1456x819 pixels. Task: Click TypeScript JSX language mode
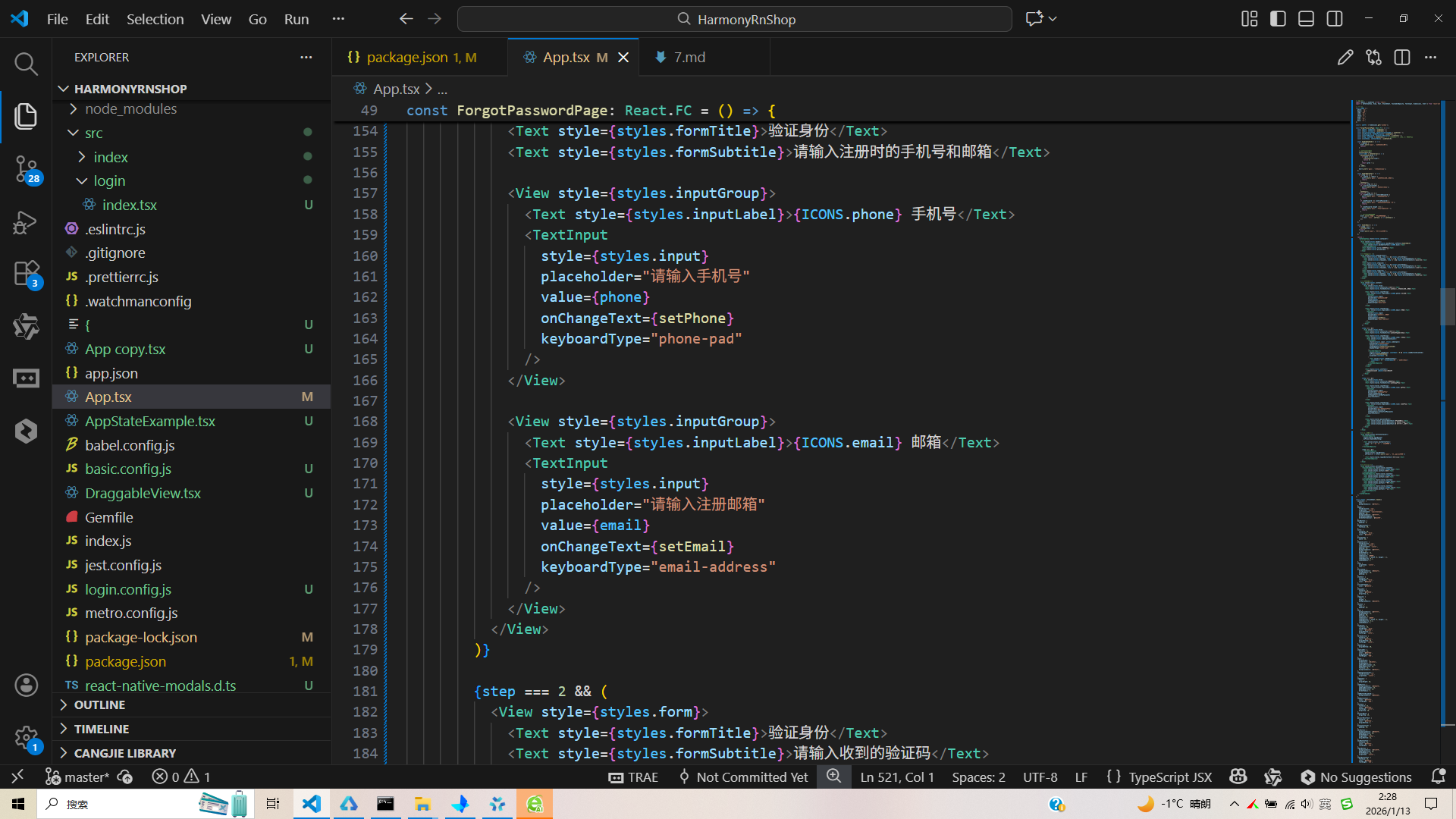(x=1169, y=777)
